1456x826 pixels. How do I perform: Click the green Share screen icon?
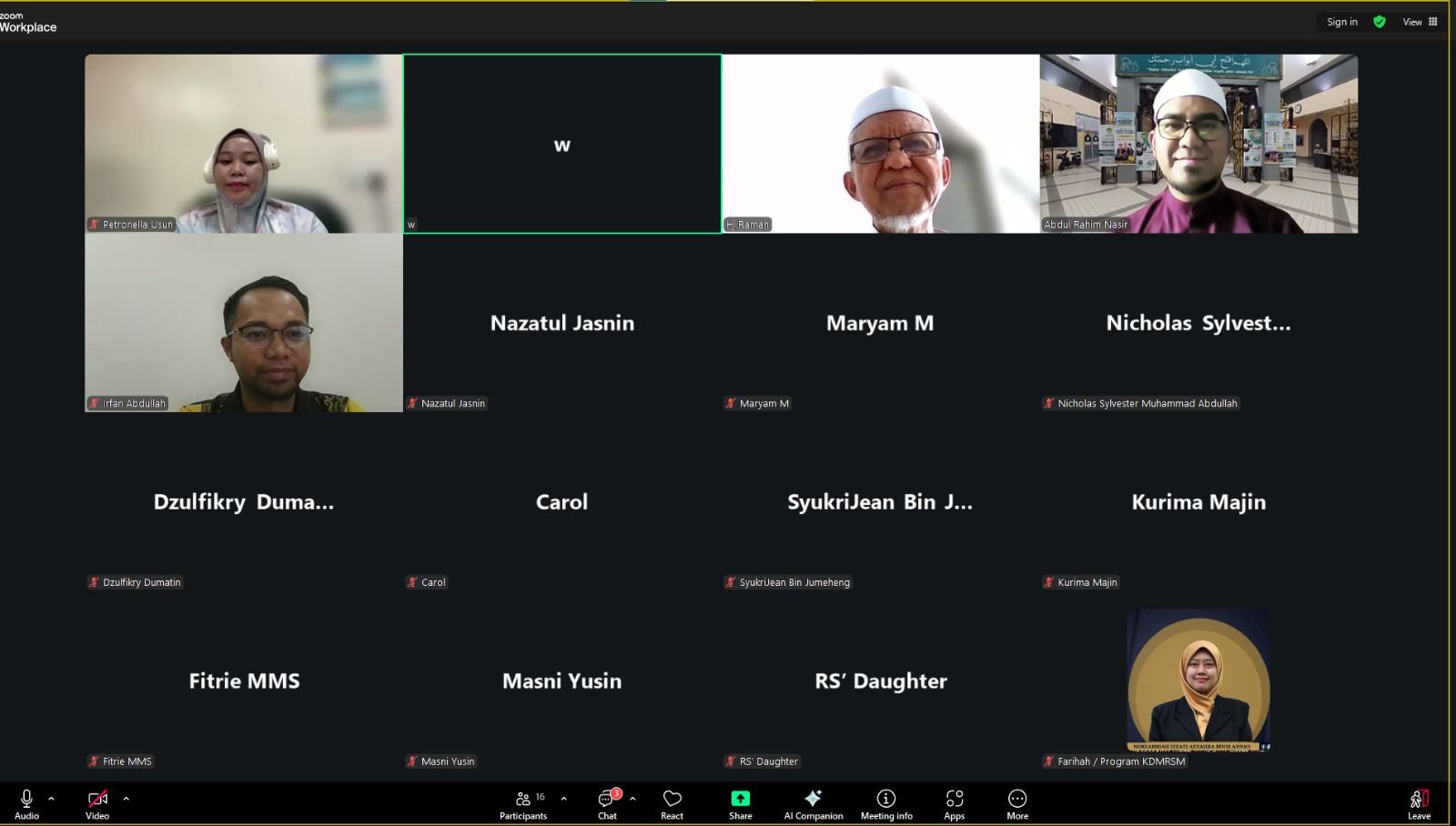740,799
